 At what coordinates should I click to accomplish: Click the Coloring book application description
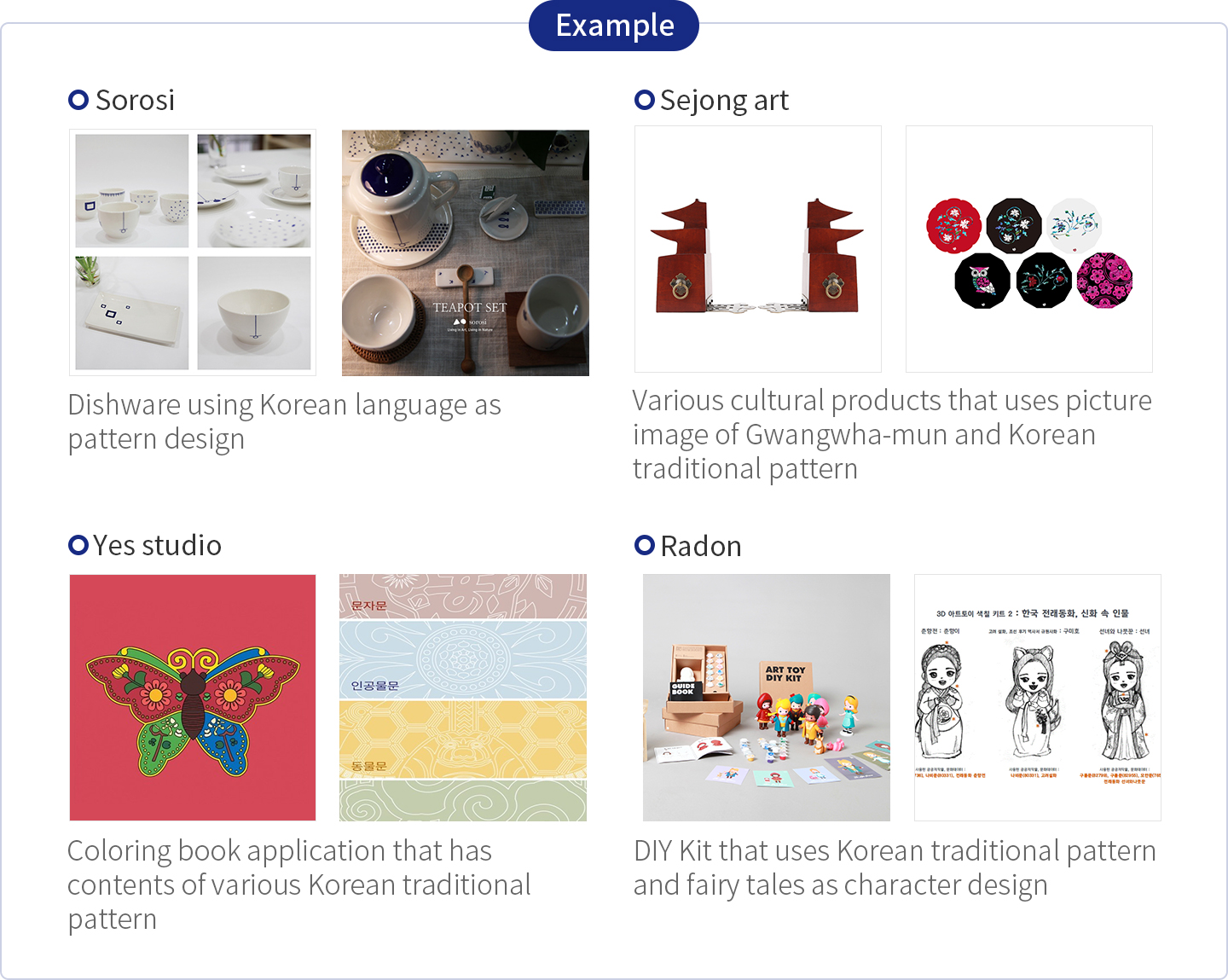click(x=298, y=884)
